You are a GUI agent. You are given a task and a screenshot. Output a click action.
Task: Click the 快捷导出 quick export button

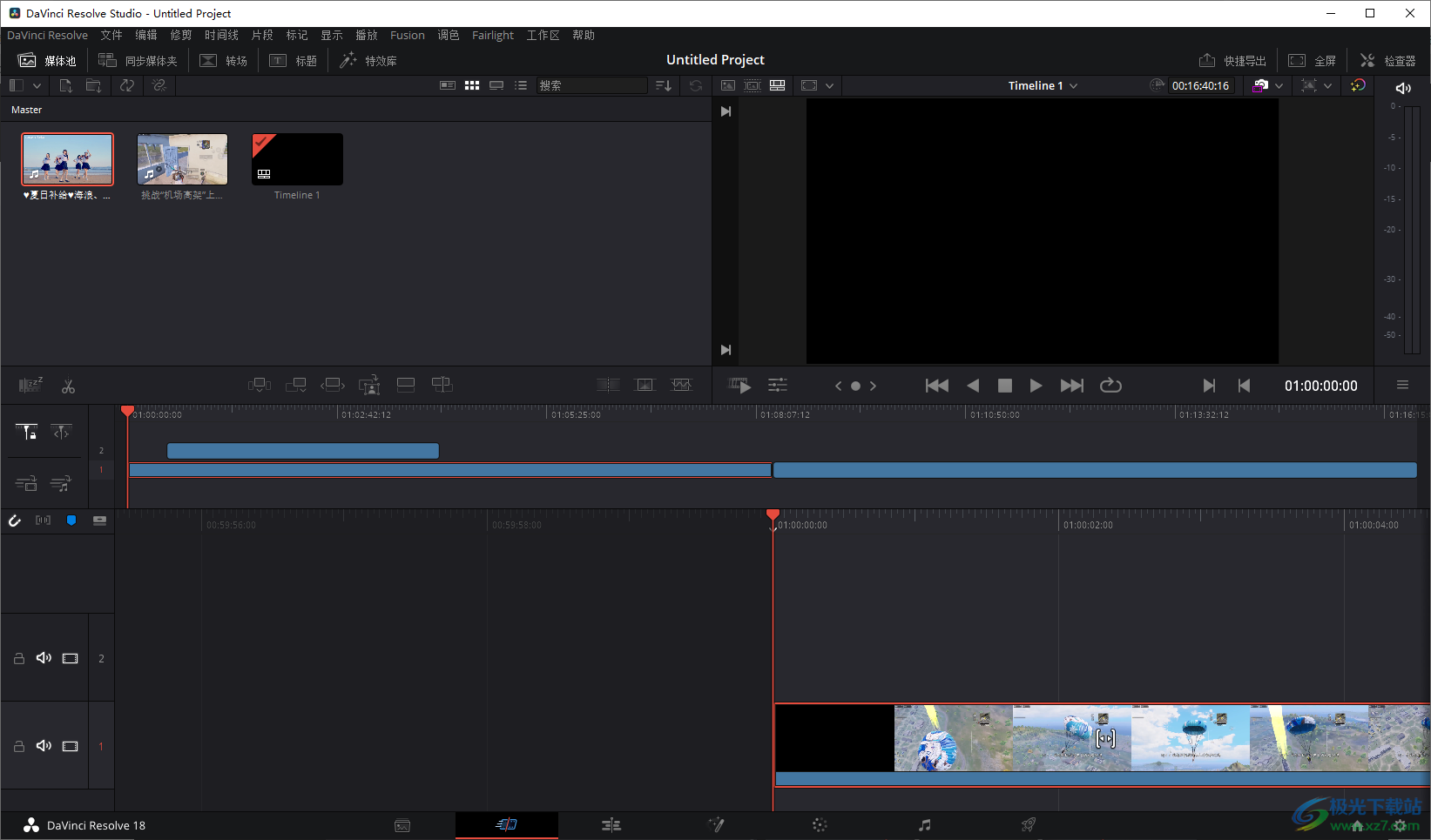coord(1232,60)
